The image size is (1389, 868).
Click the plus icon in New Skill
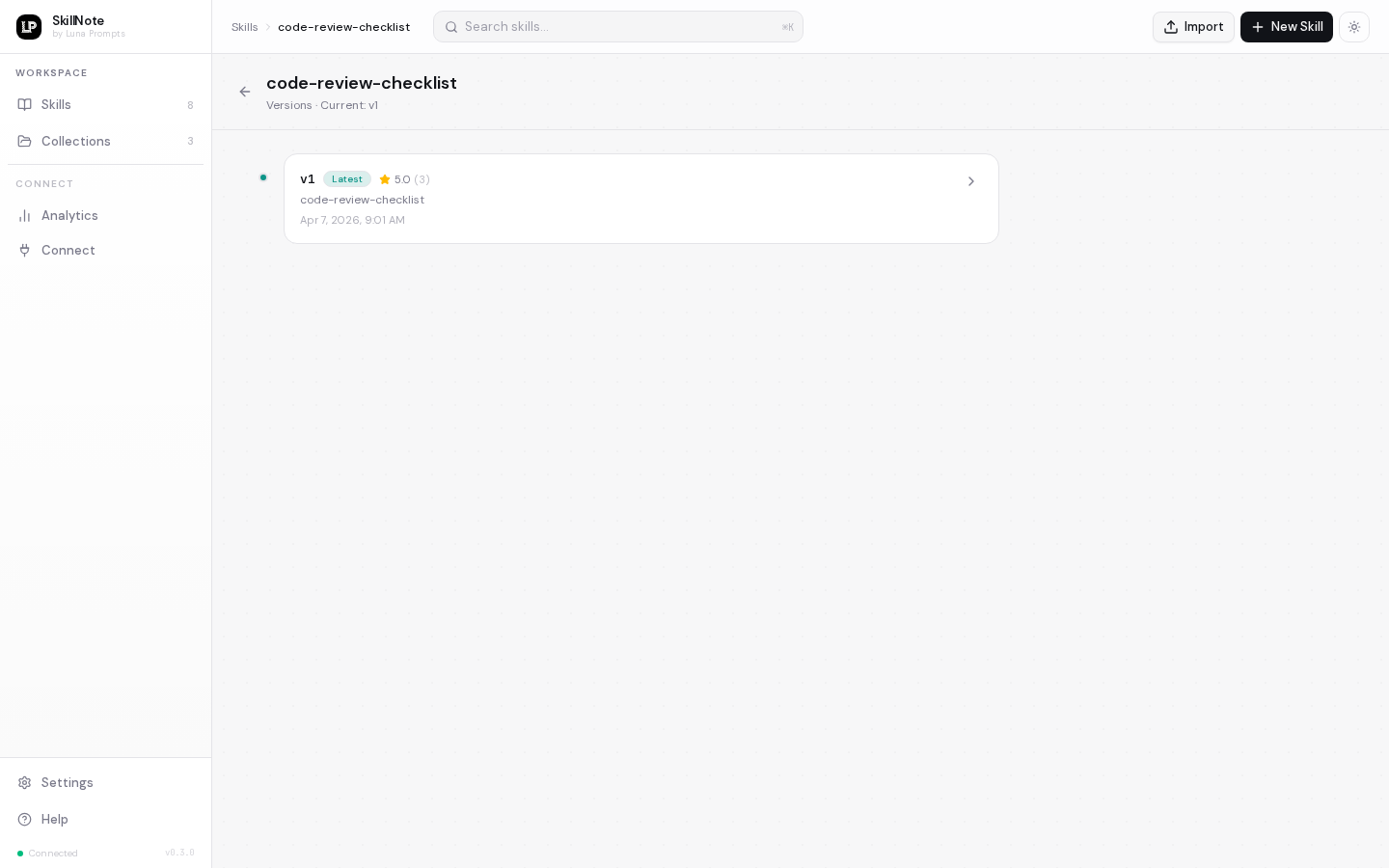click(x=1258, y=27)
